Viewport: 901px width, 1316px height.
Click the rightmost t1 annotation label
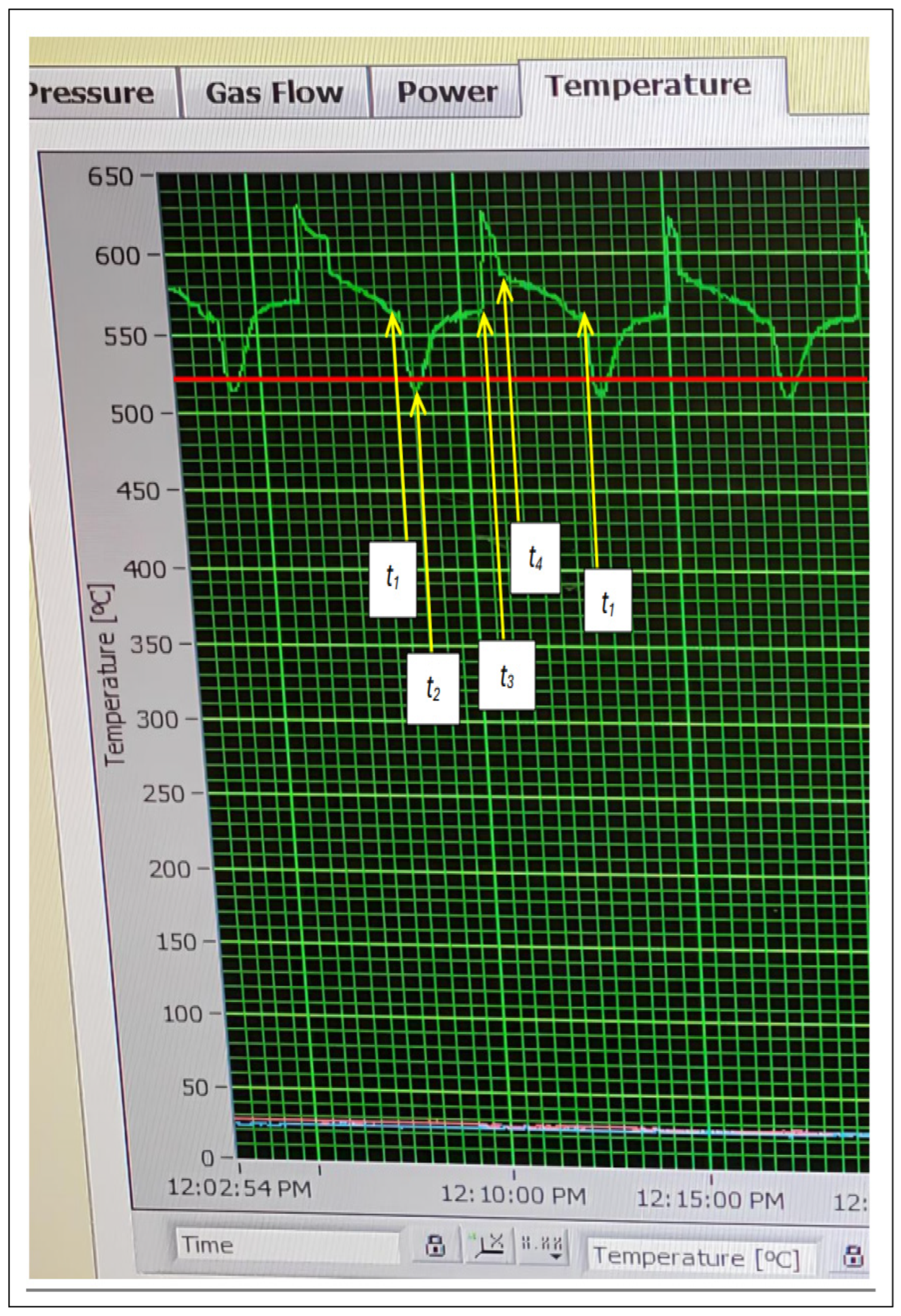coord(608,601)
